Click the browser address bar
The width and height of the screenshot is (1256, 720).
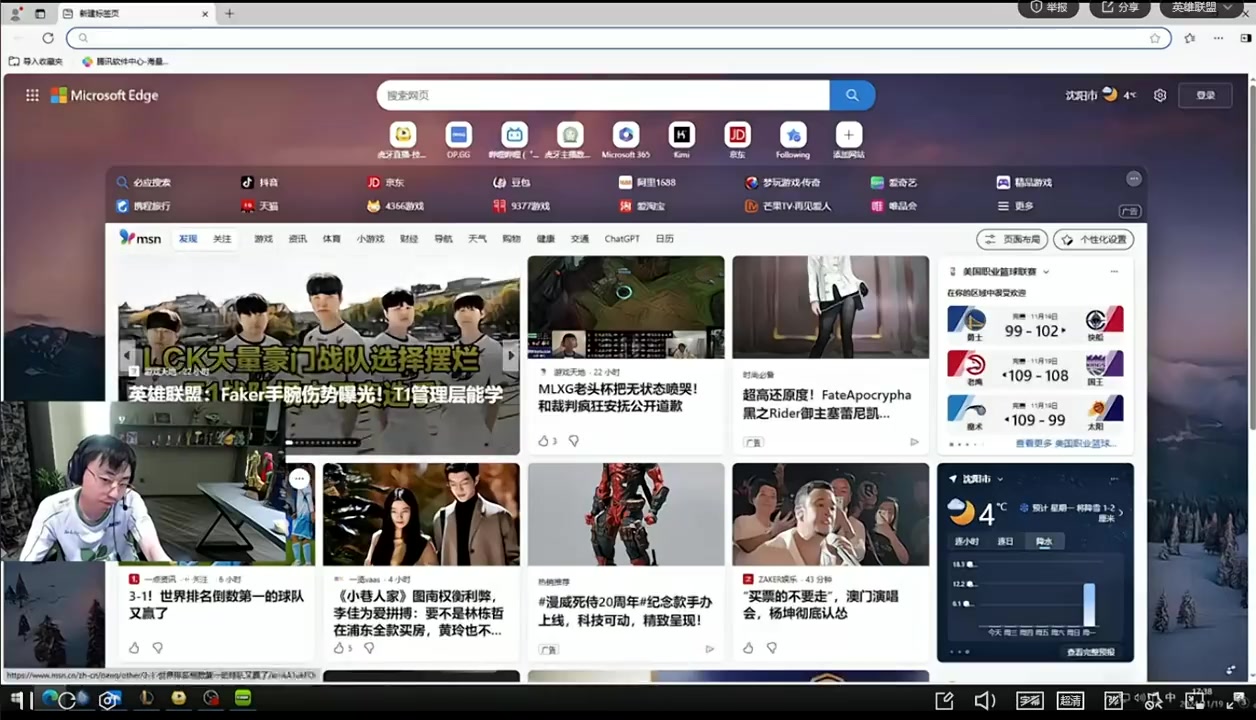pyautogui.click(x=618, y=38)
